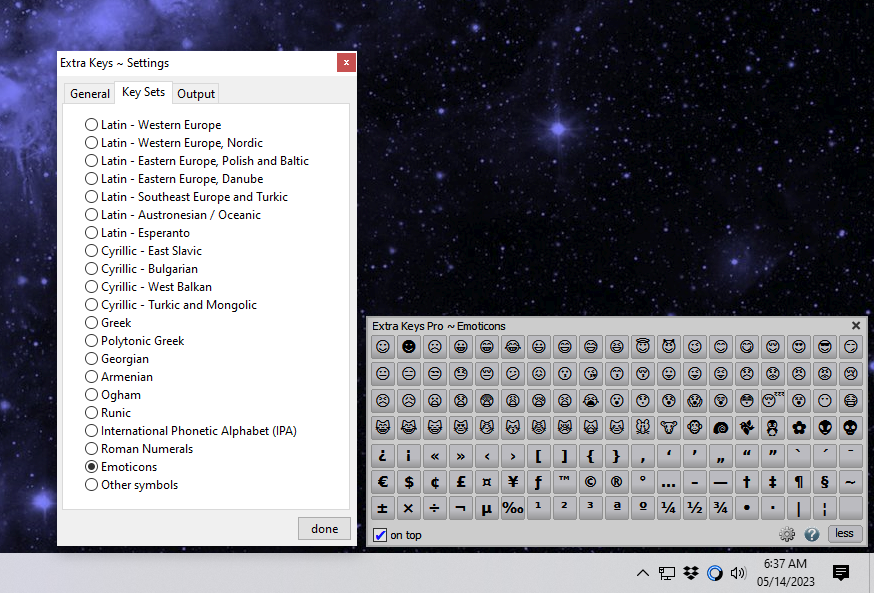Insert the devil horns smiley emoticon
Image resolution: width=874 pixels, height=593 pixels.
click(x=669, y=347)
